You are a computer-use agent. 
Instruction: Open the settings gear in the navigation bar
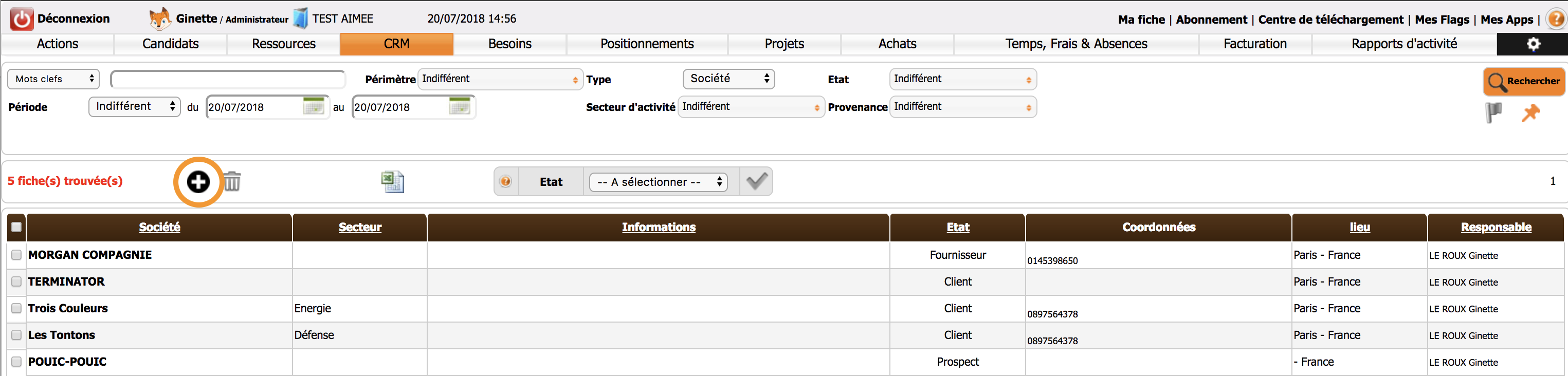1533,44
